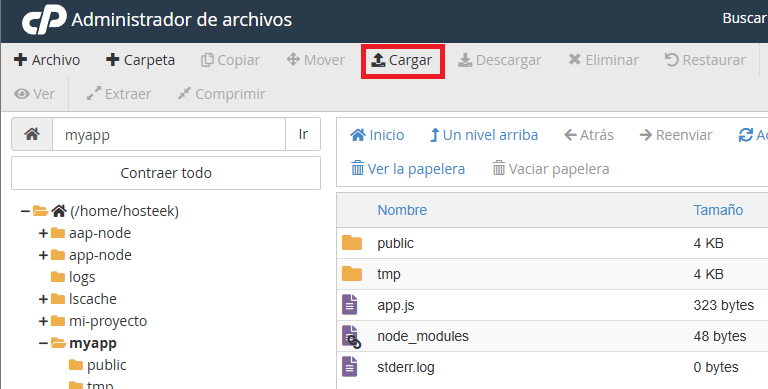The image size is (768, 389).
Task: Select the tmp folder name in list
Action: (389, 274)
